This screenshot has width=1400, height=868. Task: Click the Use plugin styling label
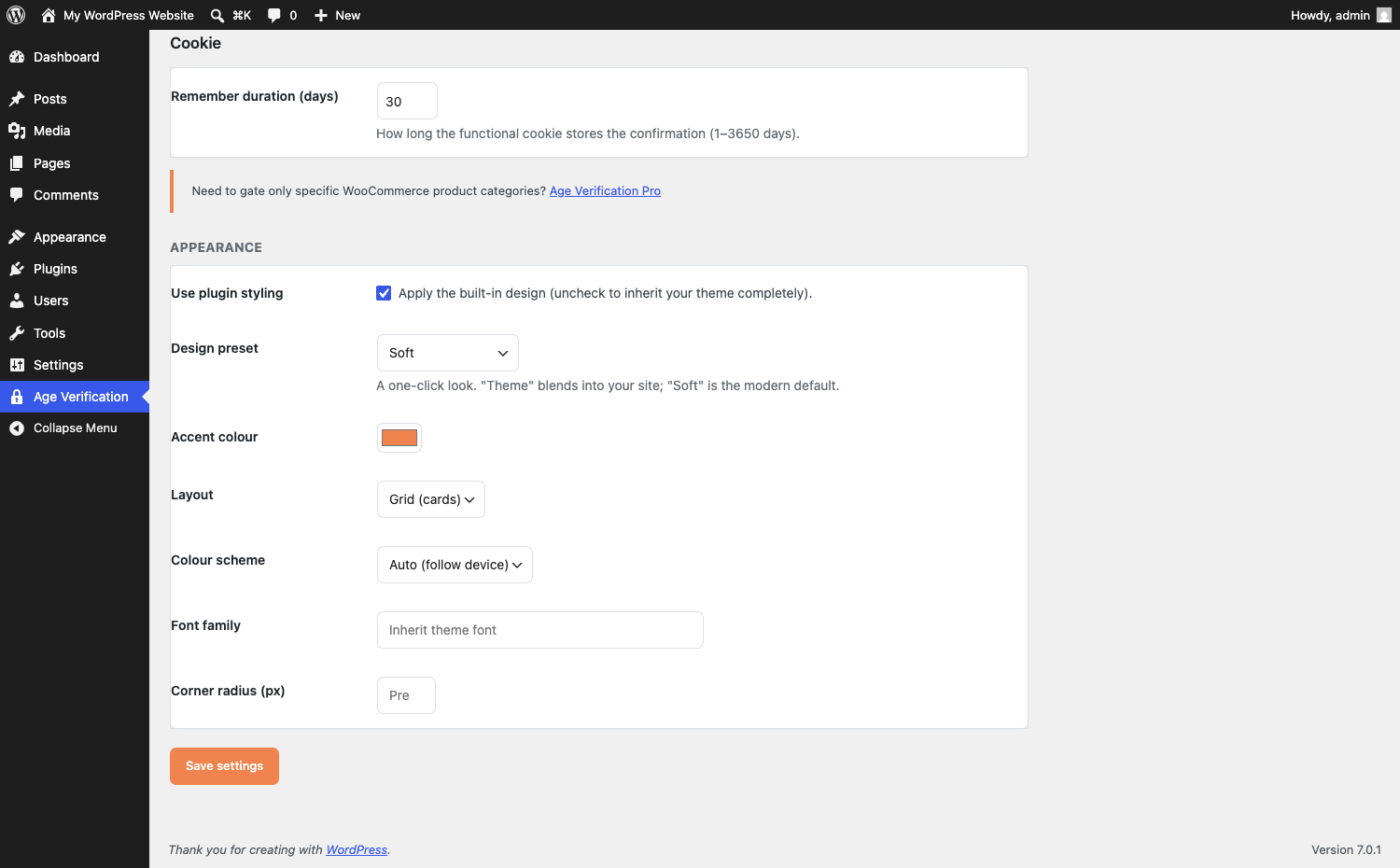227,293
